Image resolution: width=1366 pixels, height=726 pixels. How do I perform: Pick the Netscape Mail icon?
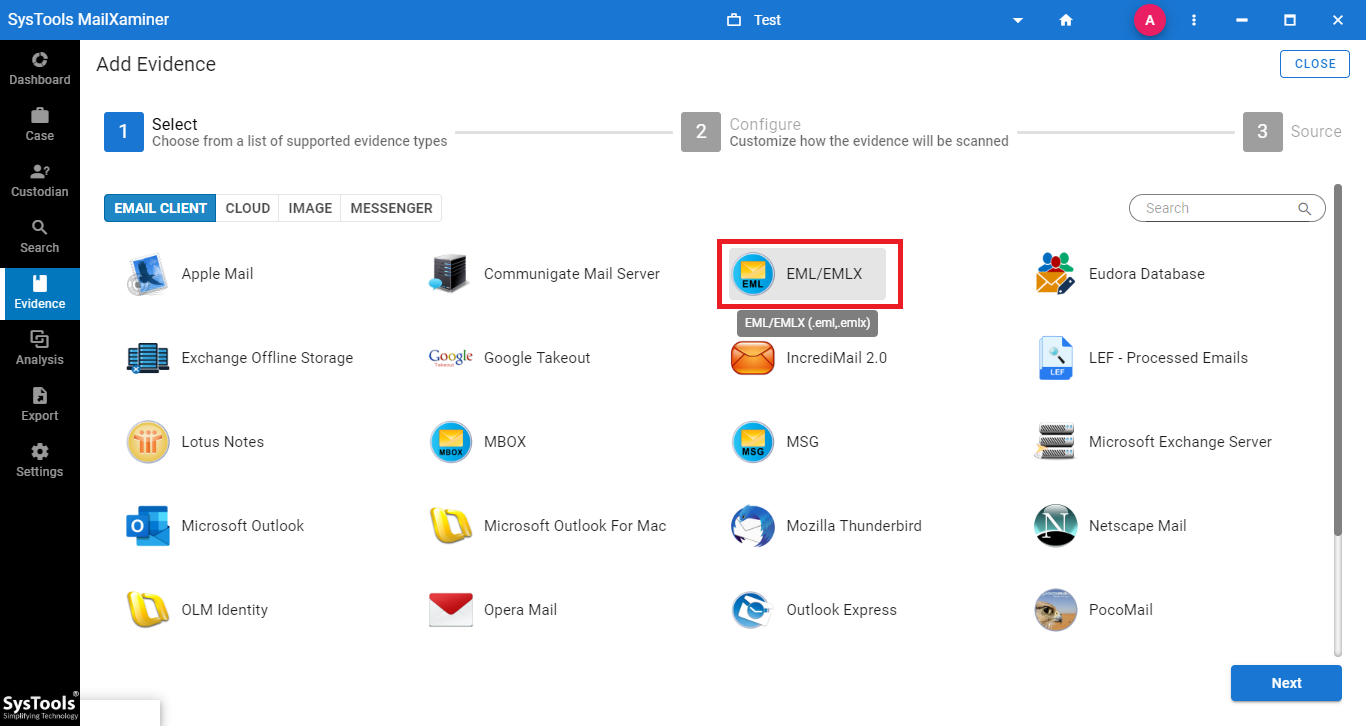click(1055, 526)
